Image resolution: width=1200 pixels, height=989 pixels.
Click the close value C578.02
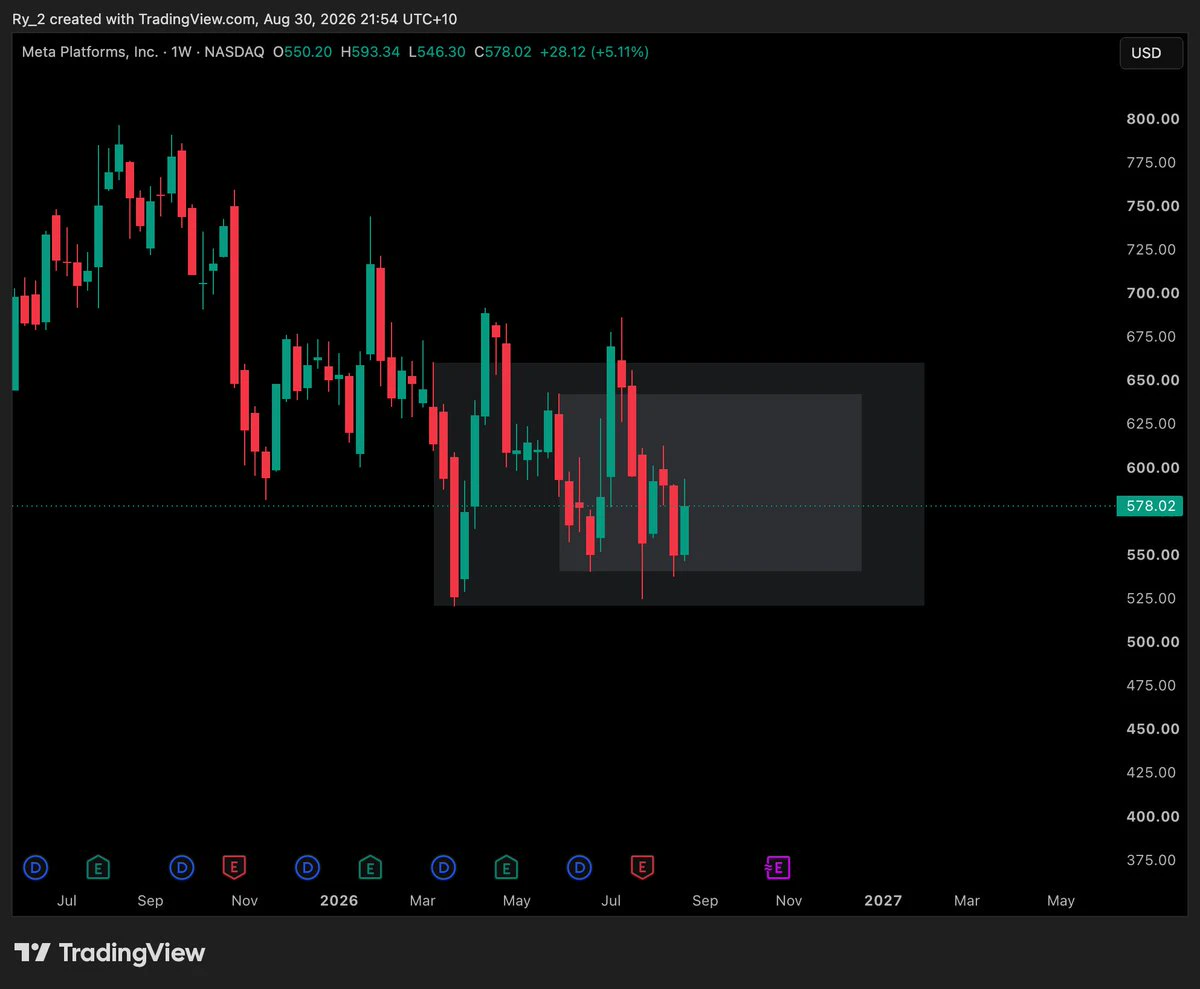coord(503,52)
